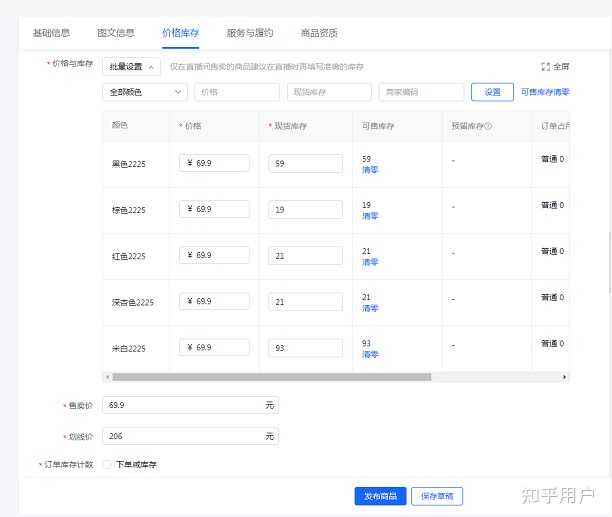Screen dimensions: 612x517
Task: Switch to the 基础信息 tab
Action: 51,33
